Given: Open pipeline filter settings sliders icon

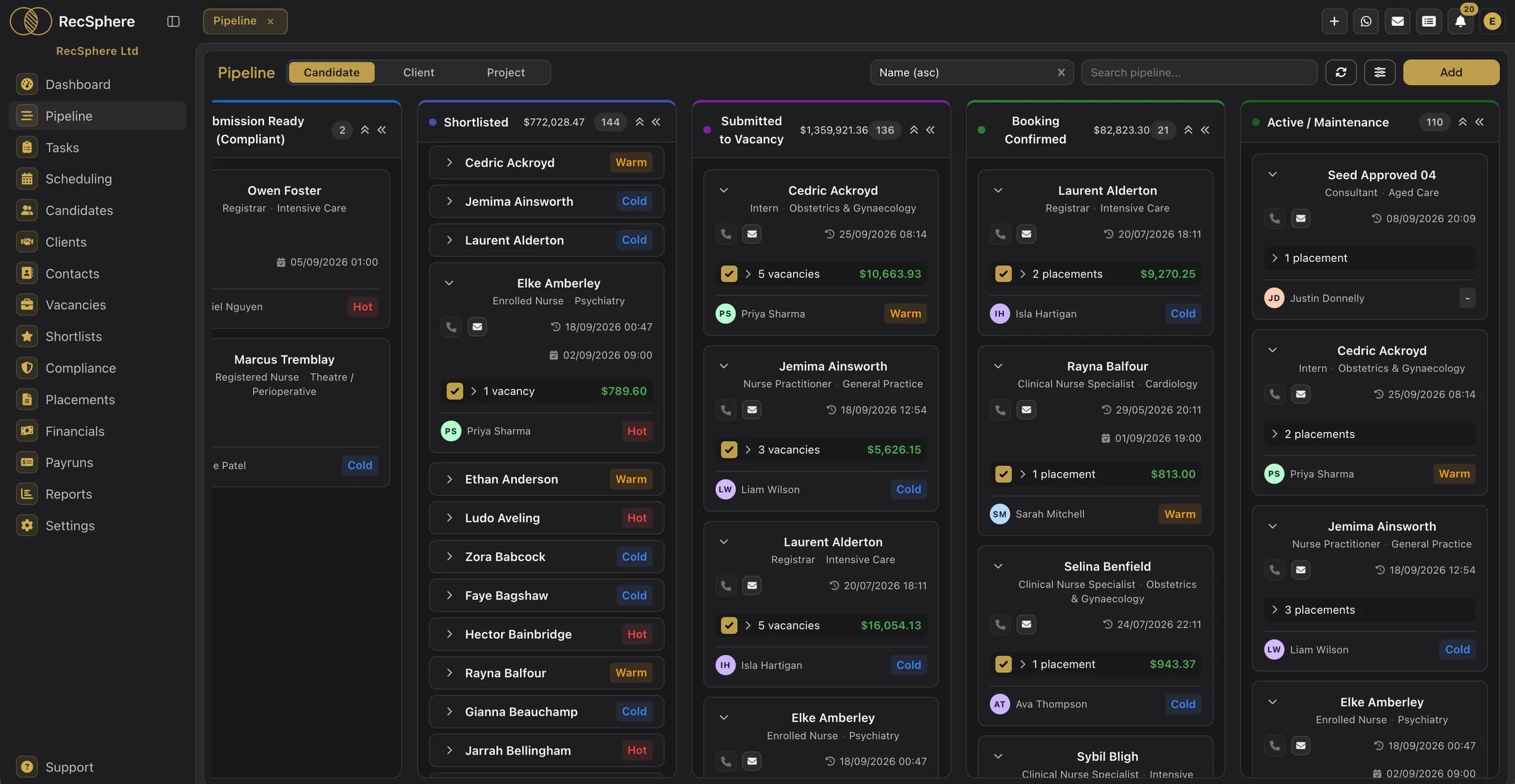Looking at the screenshot, I should (x=1380, y=72).
